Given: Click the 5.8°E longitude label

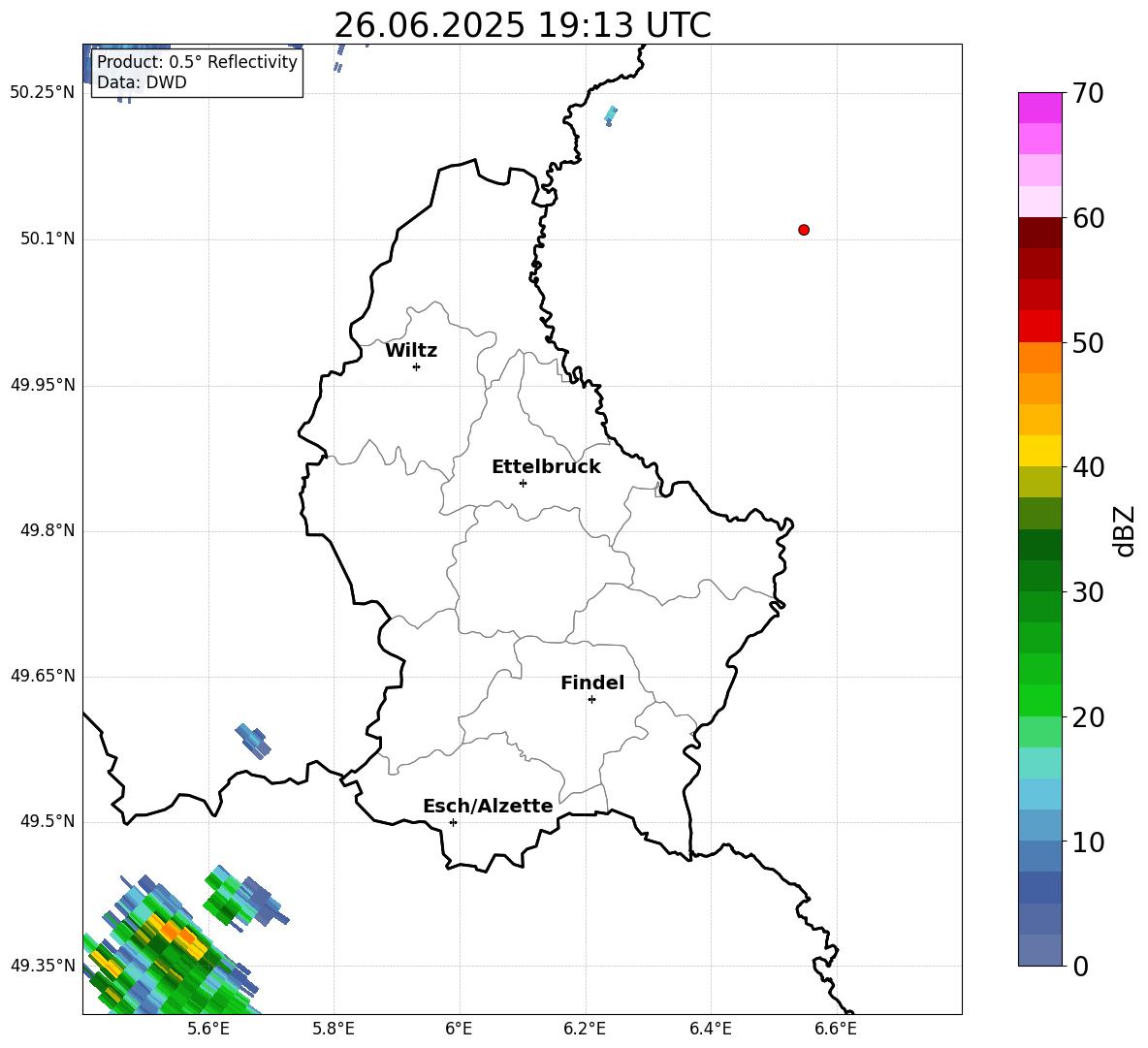Looking at the screenshot, I should point(334,1029).
